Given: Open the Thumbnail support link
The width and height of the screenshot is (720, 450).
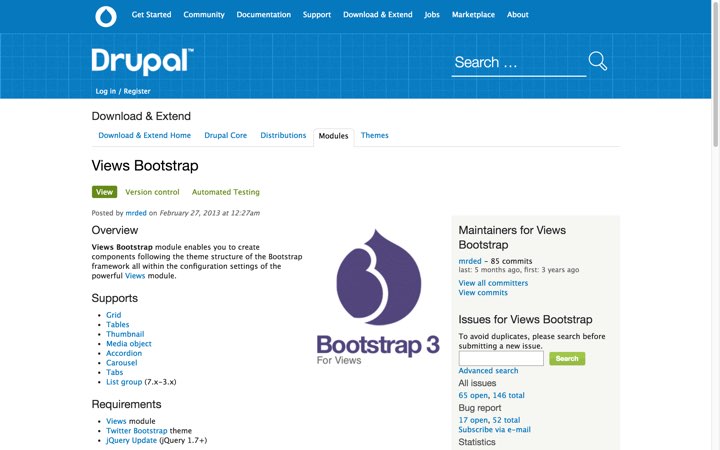Looking at the screenshot, I should pos(125,334).
